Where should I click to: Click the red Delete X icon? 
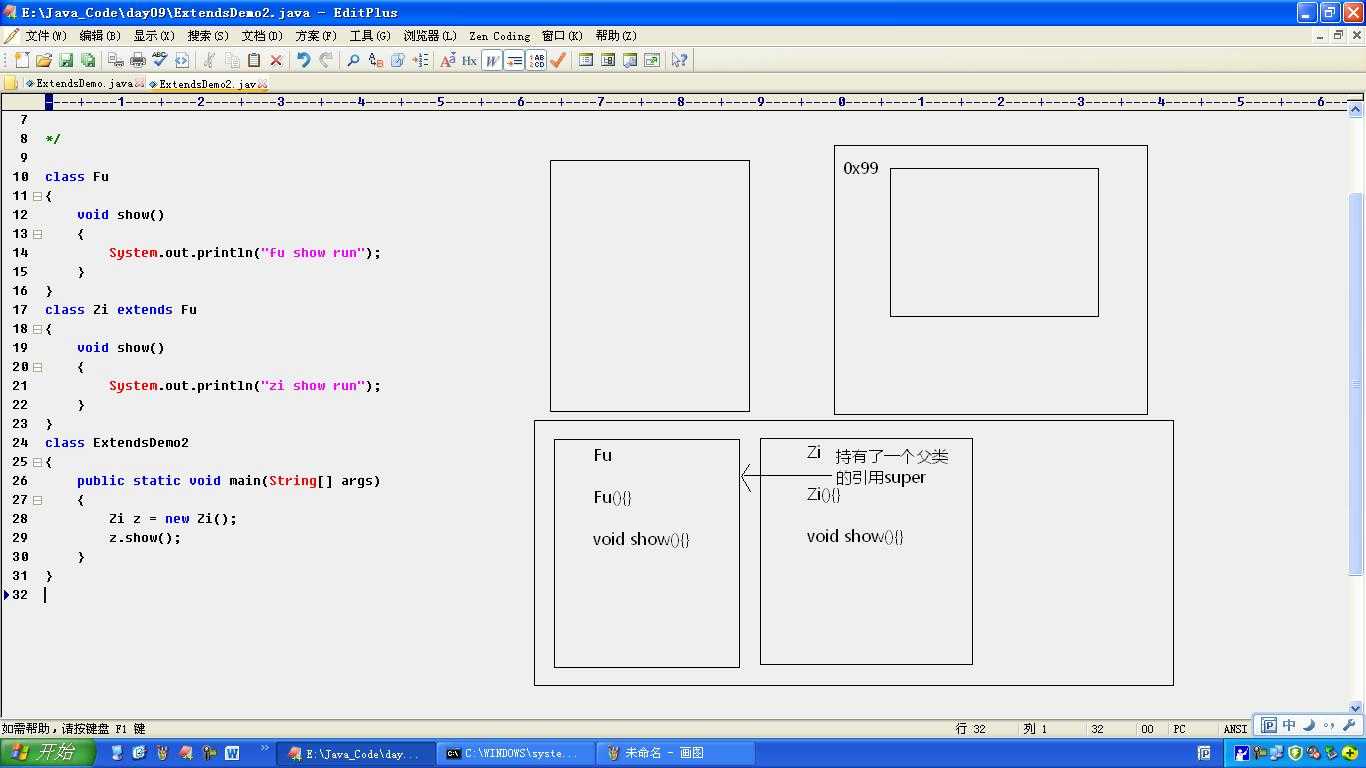coord(276,60)
